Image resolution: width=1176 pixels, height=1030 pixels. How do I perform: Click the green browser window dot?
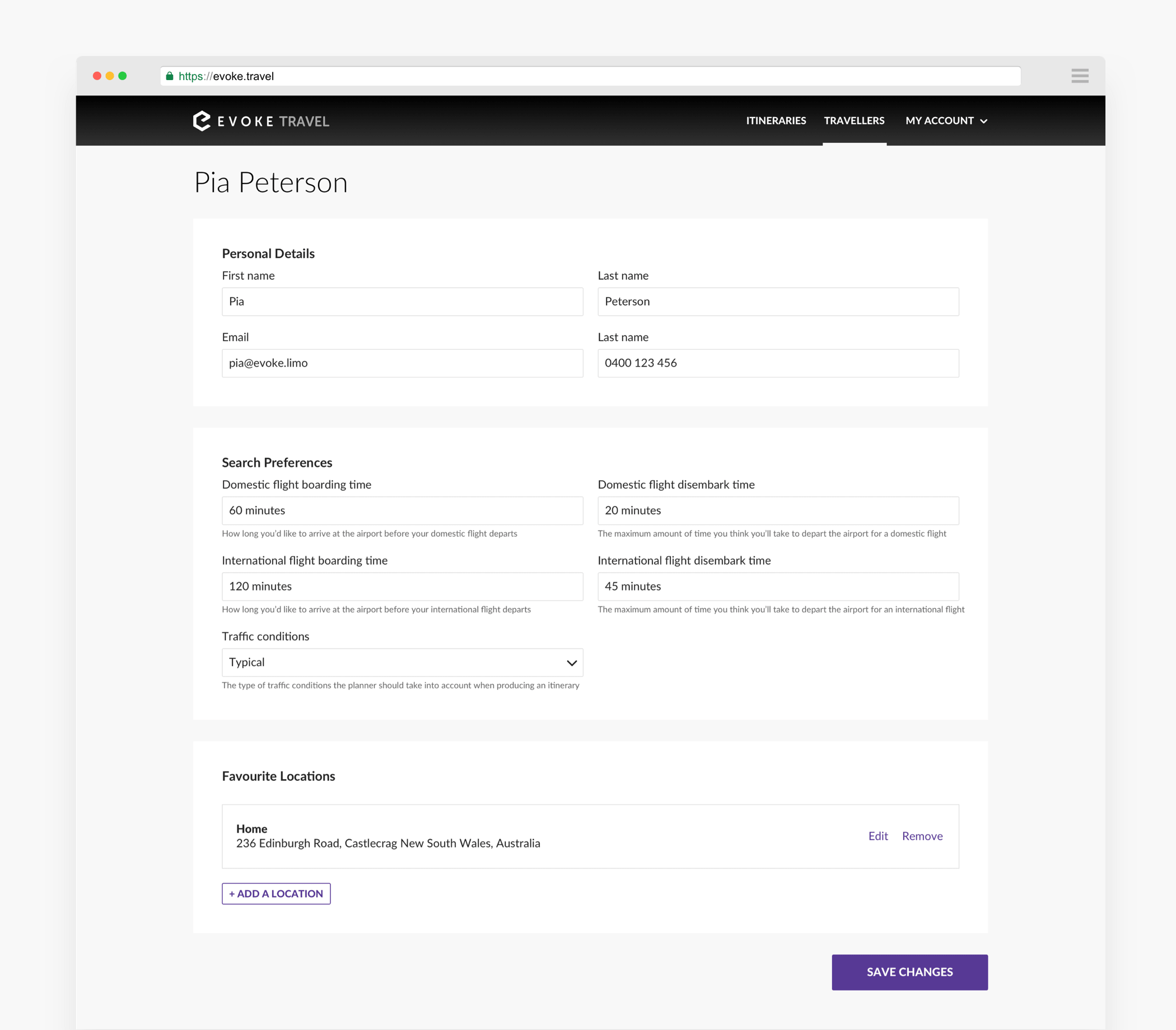tap(123, 76)
